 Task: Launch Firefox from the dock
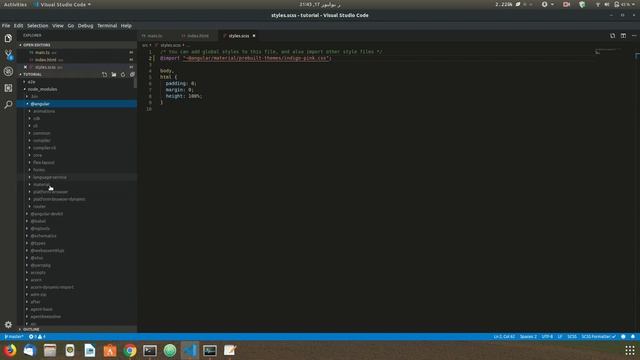[x=10, y=351]
